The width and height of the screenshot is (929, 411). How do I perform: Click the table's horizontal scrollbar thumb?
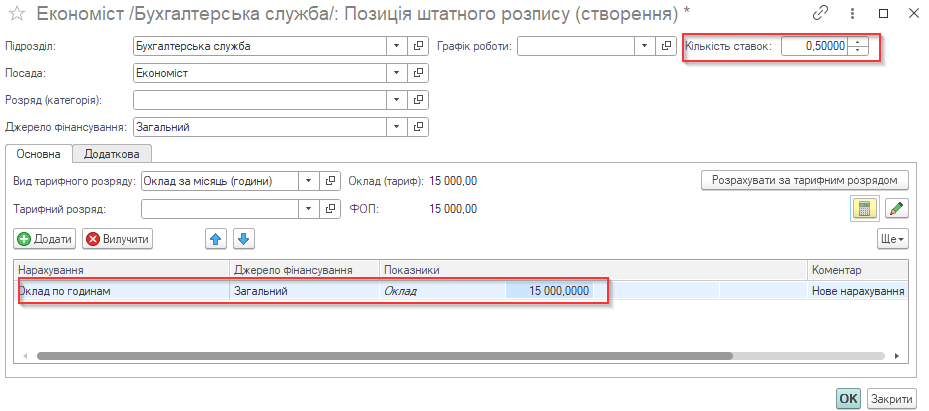[385, 357]
